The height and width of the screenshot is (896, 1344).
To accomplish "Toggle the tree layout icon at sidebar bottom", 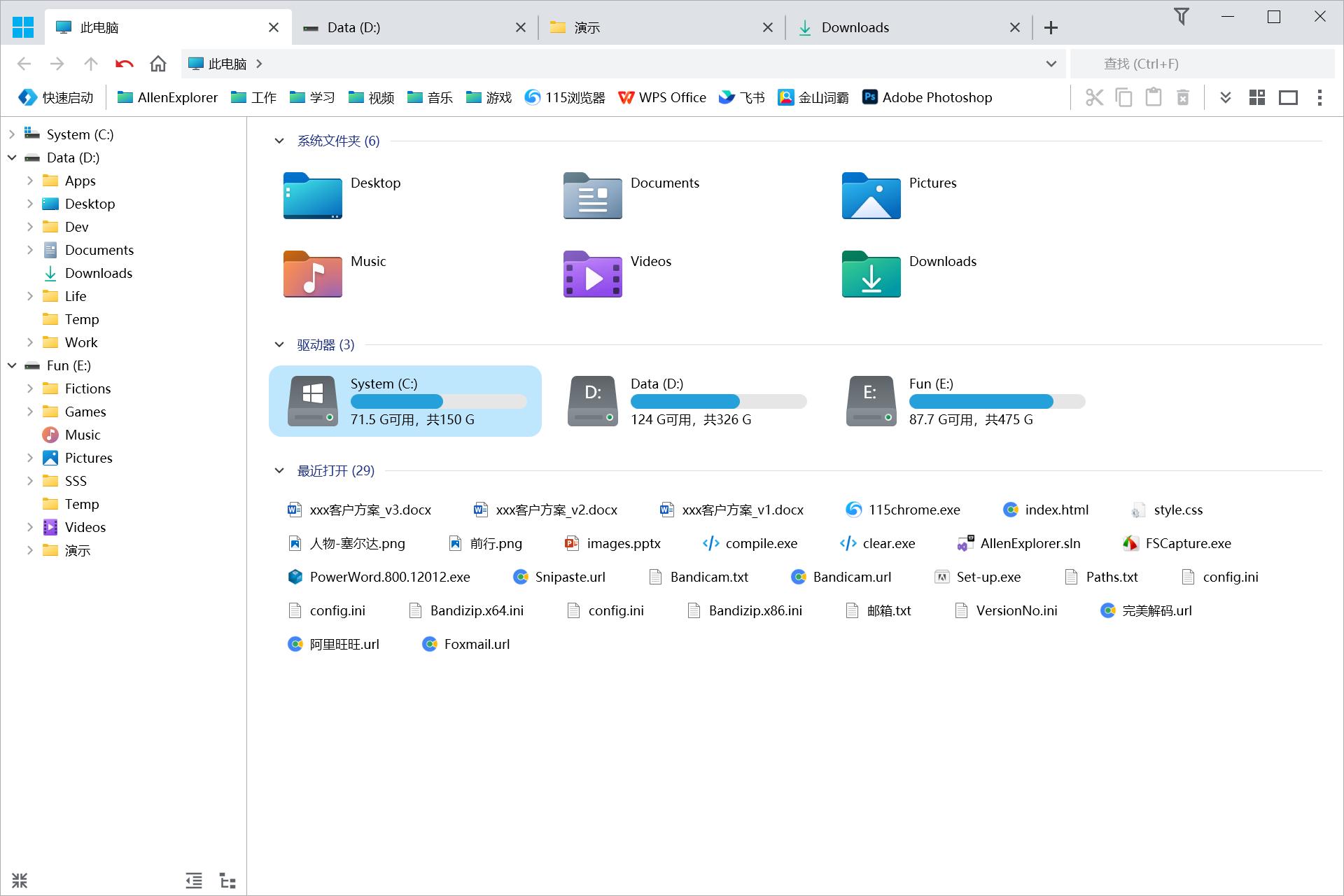I will [x=227, y=881].
